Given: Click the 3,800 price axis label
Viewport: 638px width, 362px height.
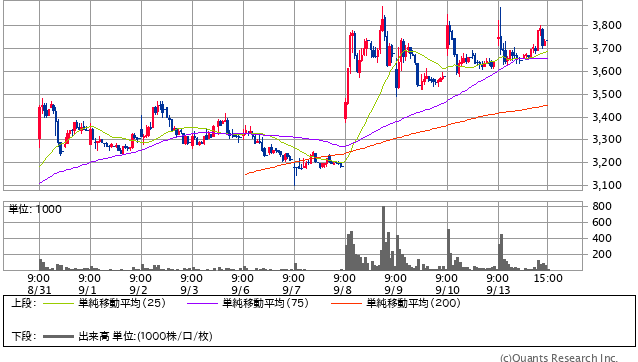Looking at the screenshot, I should [607, 25].
